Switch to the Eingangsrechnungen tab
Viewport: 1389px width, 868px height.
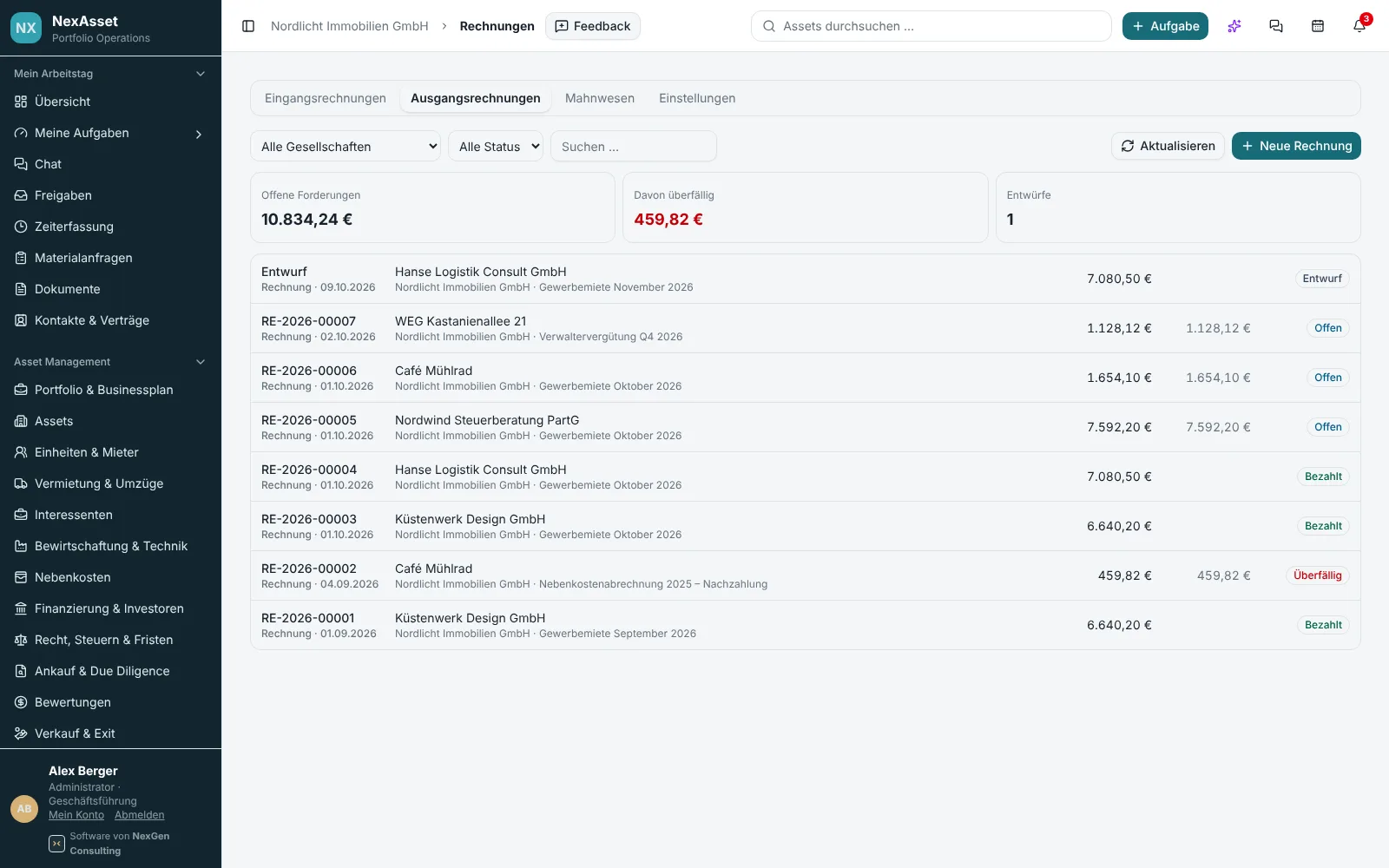click(326, 98)
